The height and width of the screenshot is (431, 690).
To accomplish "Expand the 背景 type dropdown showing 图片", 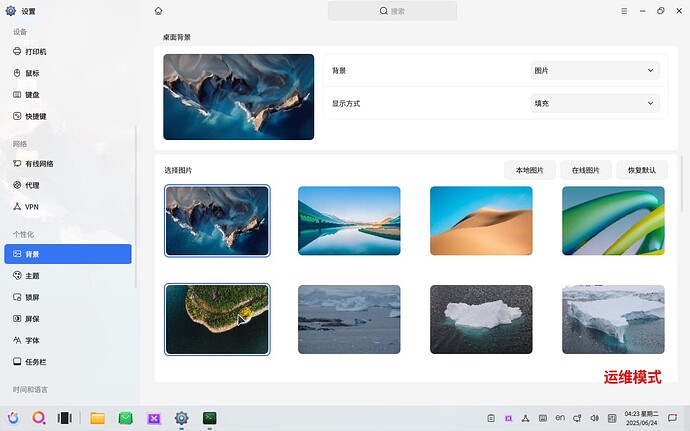I will (595, 70).
